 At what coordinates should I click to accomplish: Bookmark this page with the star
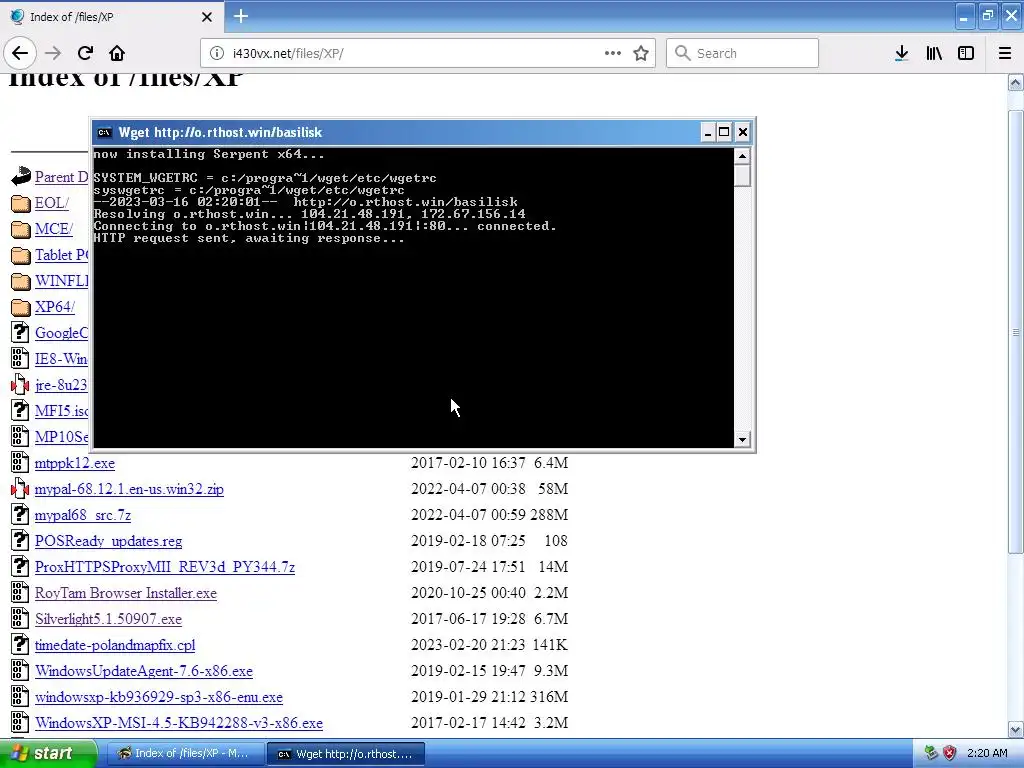pos(641,53)
